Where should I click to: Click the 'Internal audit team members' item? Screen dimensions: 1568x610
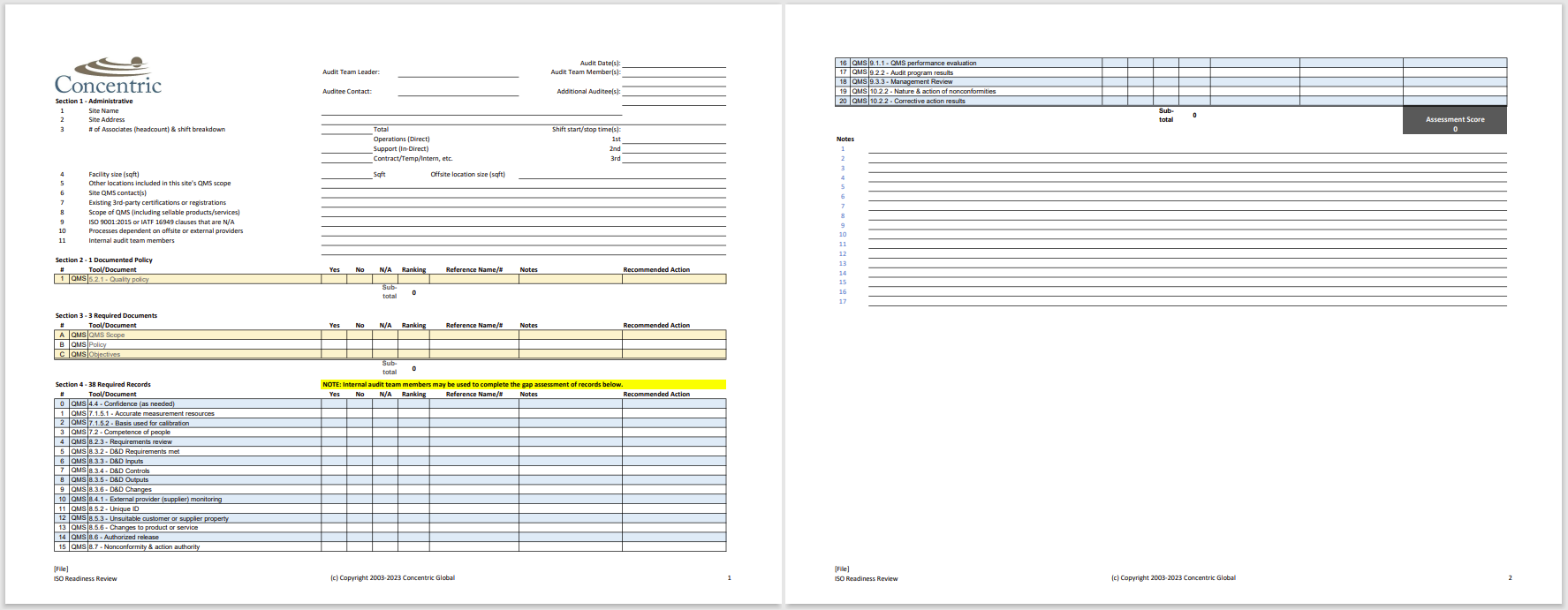point(132,241)
